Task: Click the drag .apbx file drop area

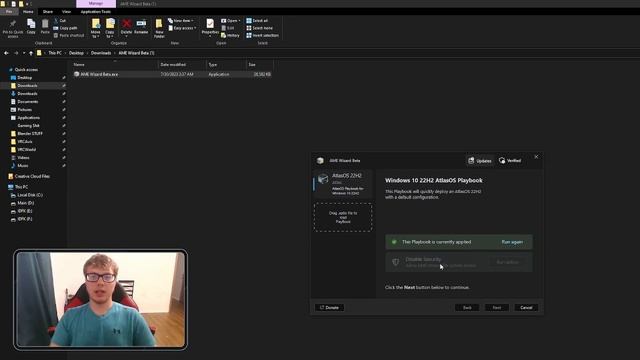Action: (343, 218)
